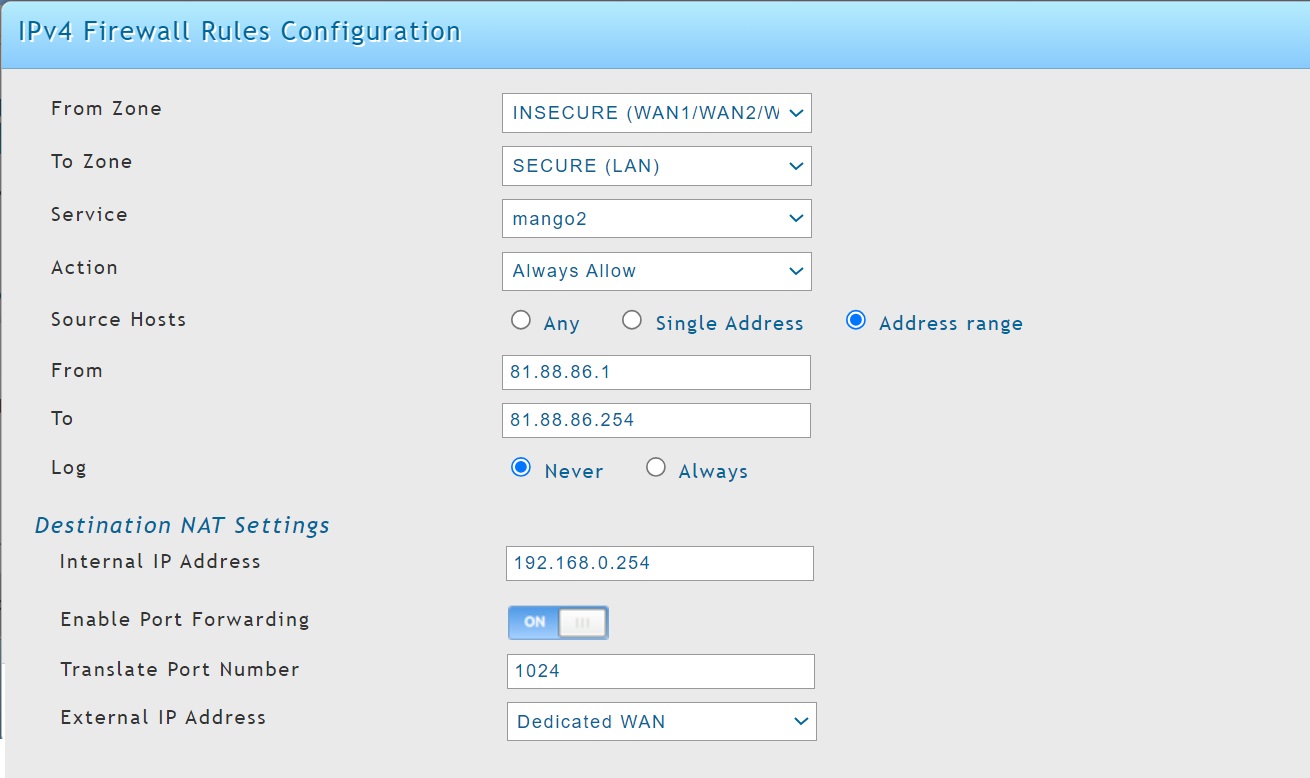This screenshot has height=778, width=1310.
Task: Click the From address field containing 81.88.86.1
Action: (x=656, y=372)
